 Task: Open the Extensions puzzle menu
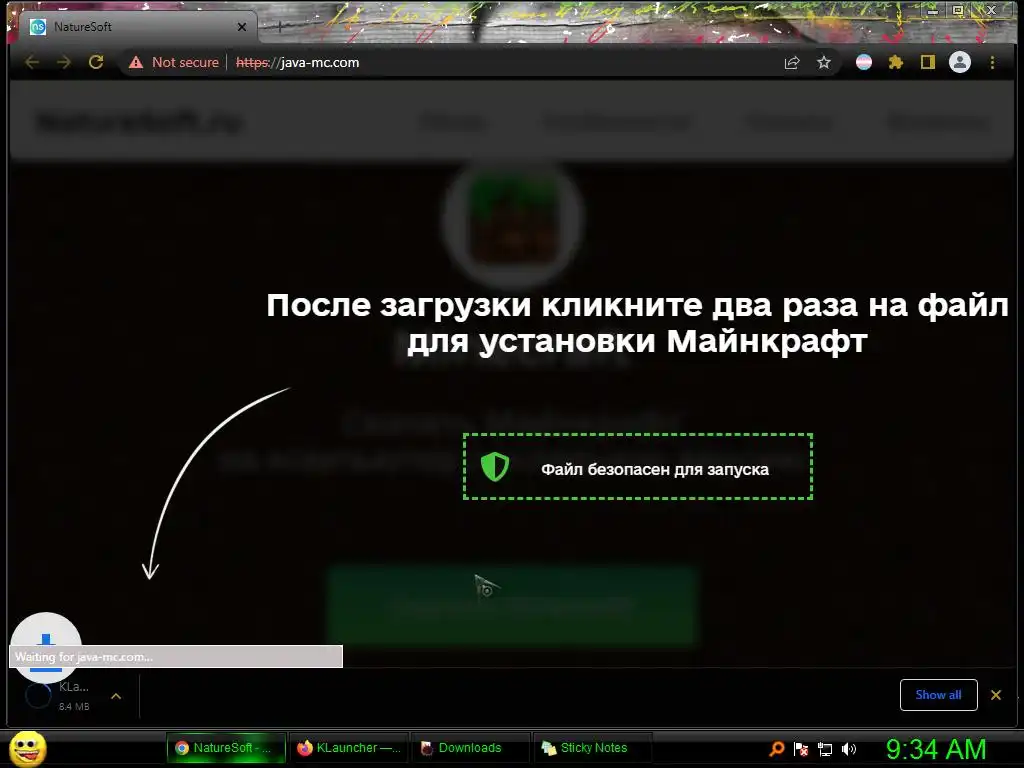[895, 63]
